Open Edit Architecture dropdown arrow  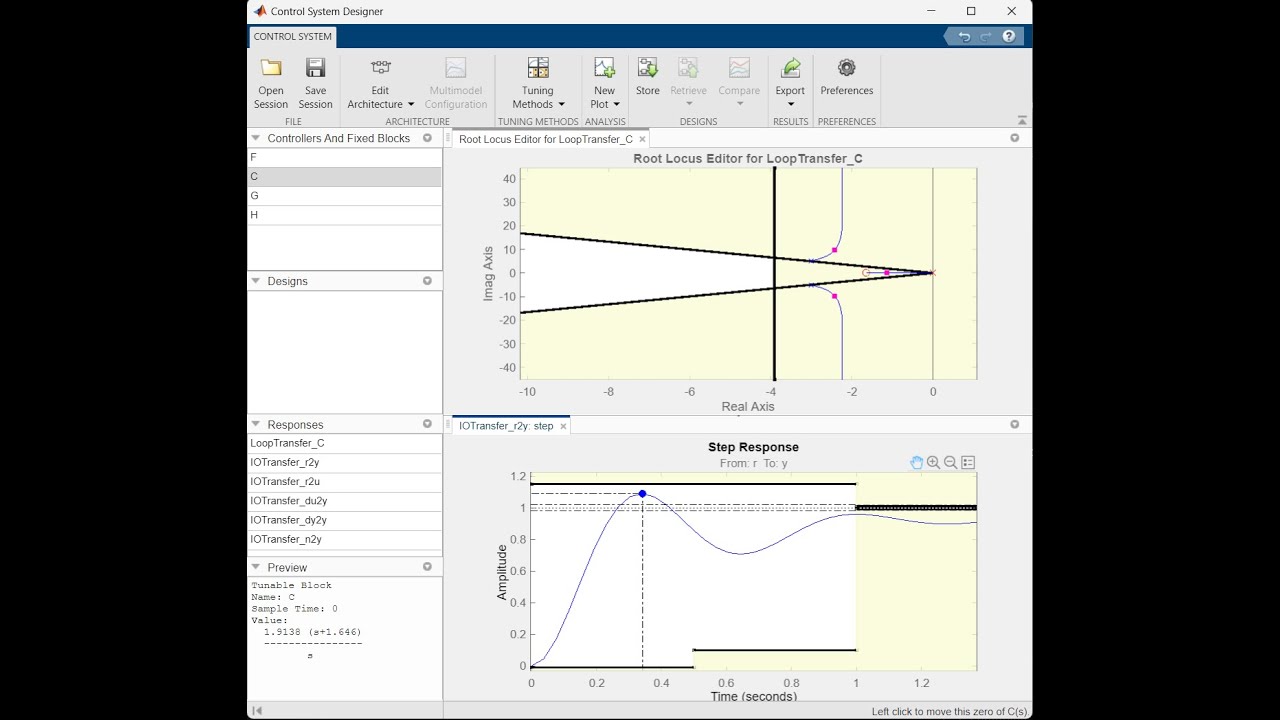pyautogui.click(x=411, y=105)
